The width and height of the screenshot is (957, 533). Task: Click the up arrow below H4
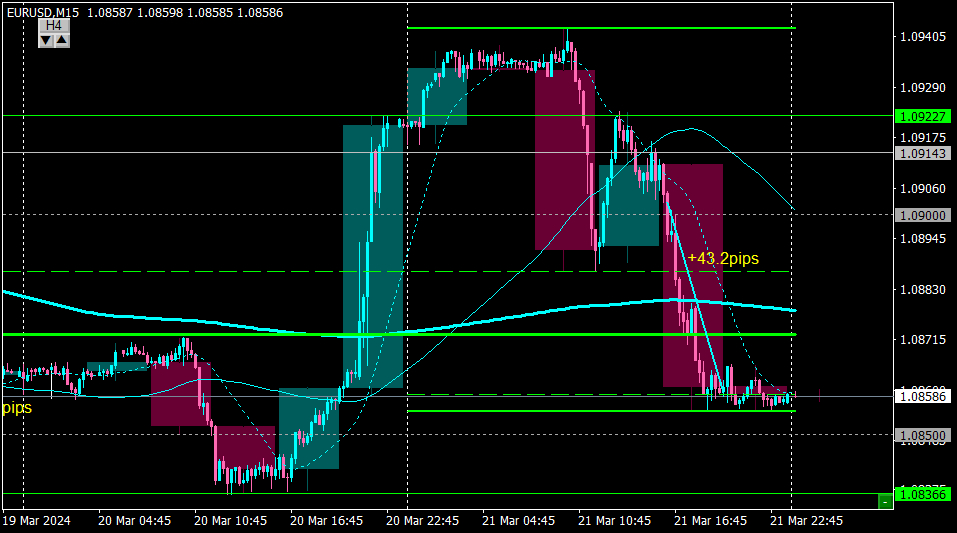[62, 40]
